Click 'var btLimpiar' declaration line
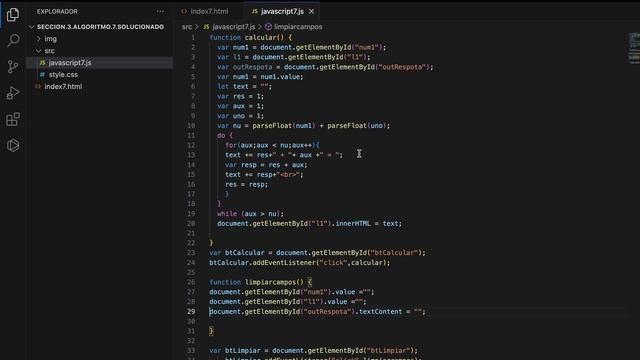Screen dimensions: 640x360 [x=313, y=351]
